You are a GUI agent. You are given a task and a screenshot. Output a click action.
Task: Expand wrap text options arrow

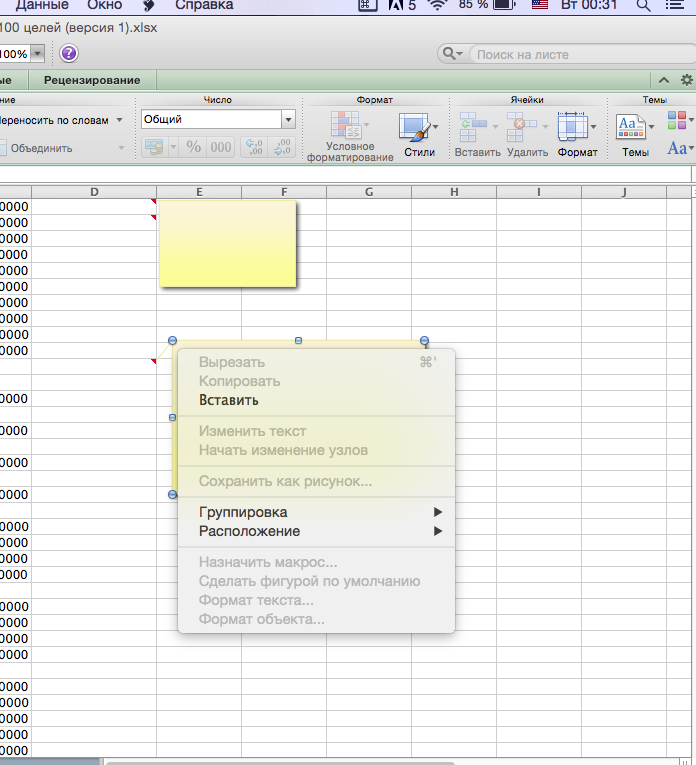119,120
